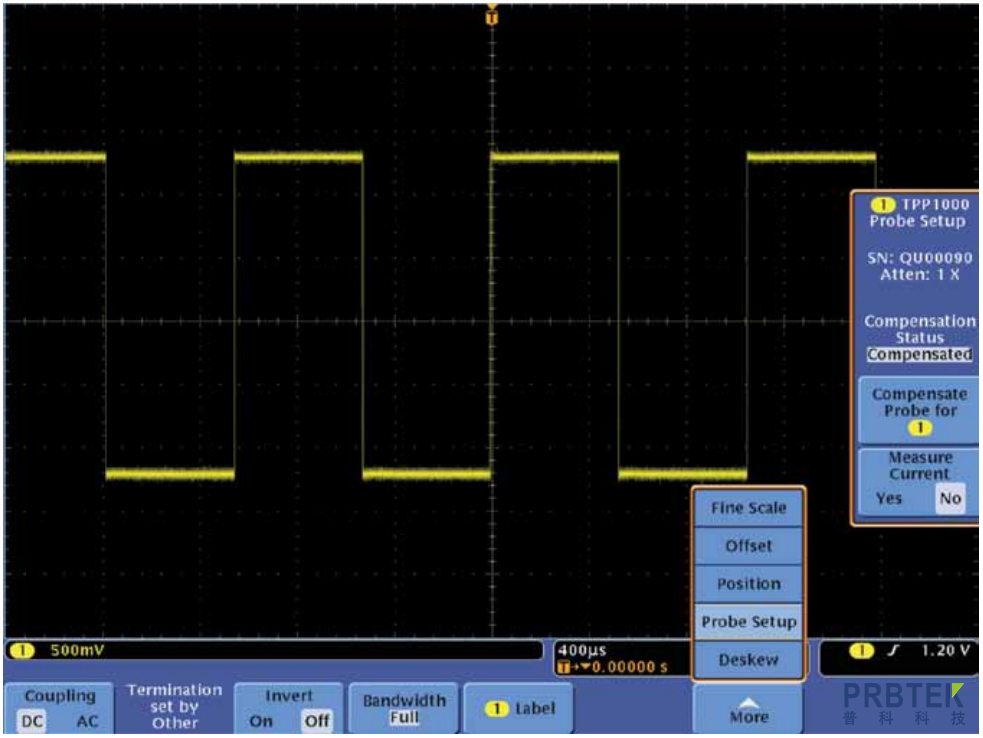
Task: Select DC coupling option
Action: point(32,720)
